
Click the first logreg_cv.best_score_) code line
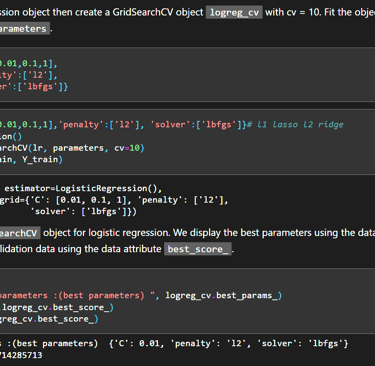58,307
